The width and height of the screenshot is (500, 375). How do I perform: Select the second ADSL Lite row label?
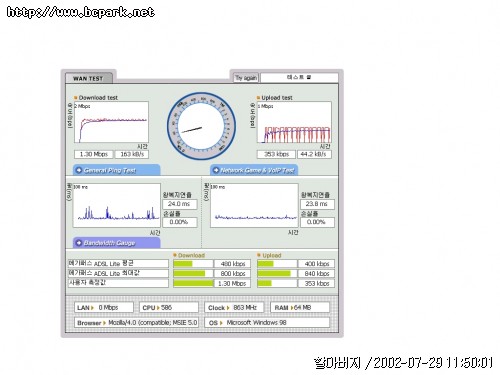pyautogui.click(x=118, y=273)
